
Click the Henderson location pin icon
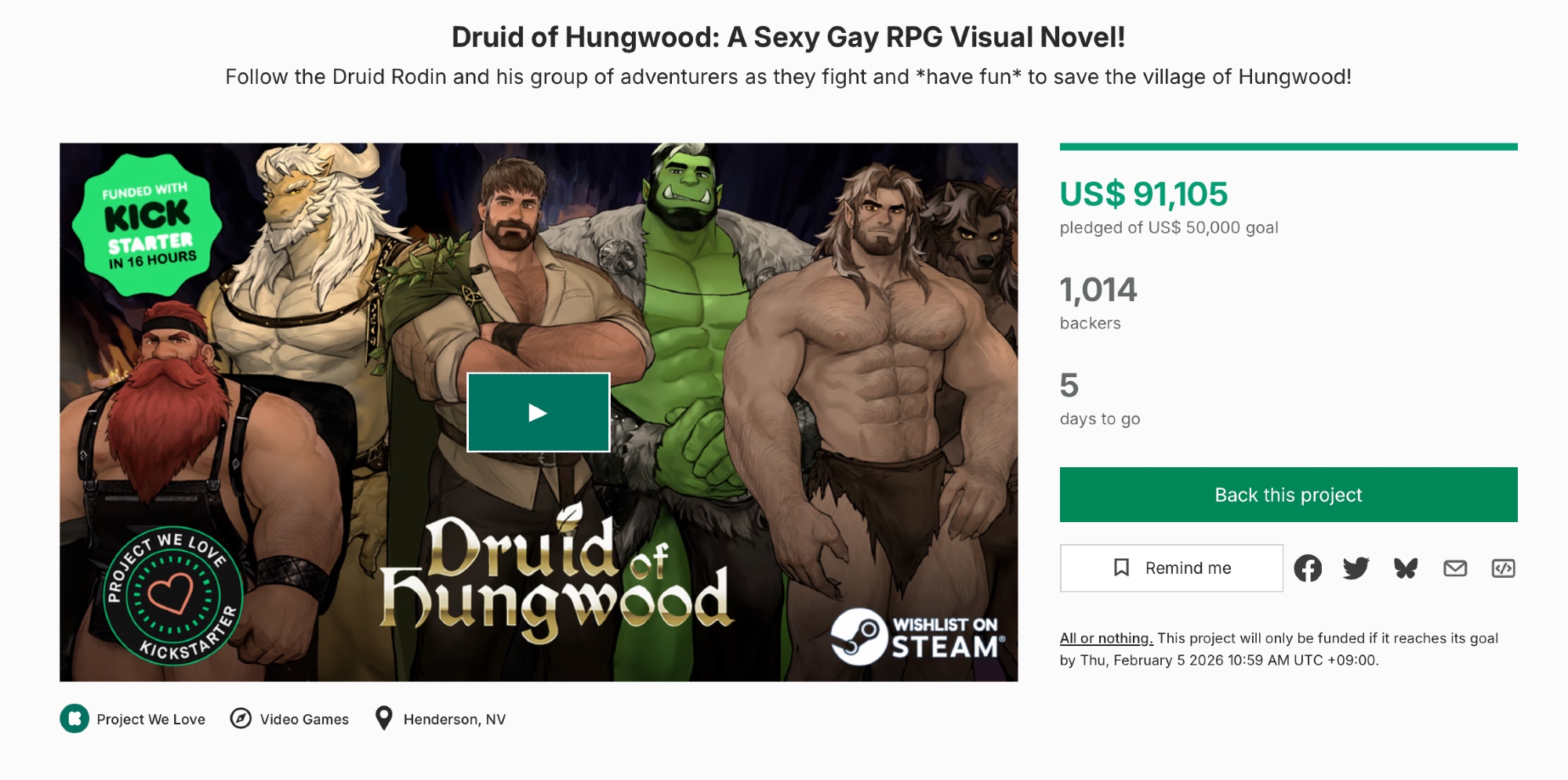383,718
